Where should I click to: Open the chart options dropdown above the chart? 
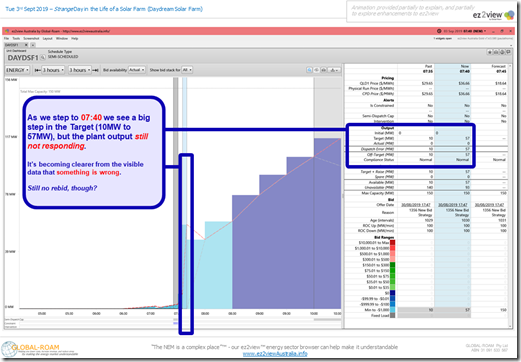click(334, 70)
